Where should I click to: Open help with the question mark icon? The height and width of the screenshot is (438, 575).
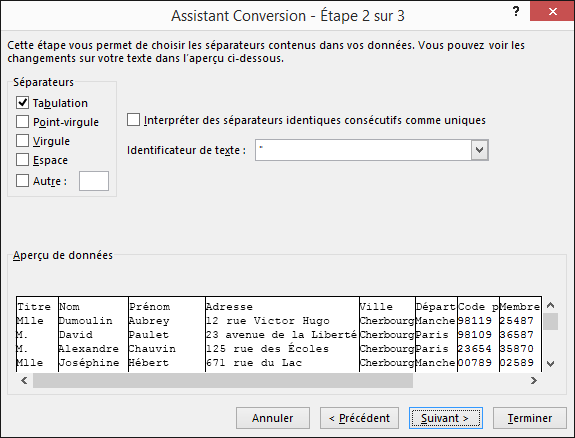click(516, 12)
